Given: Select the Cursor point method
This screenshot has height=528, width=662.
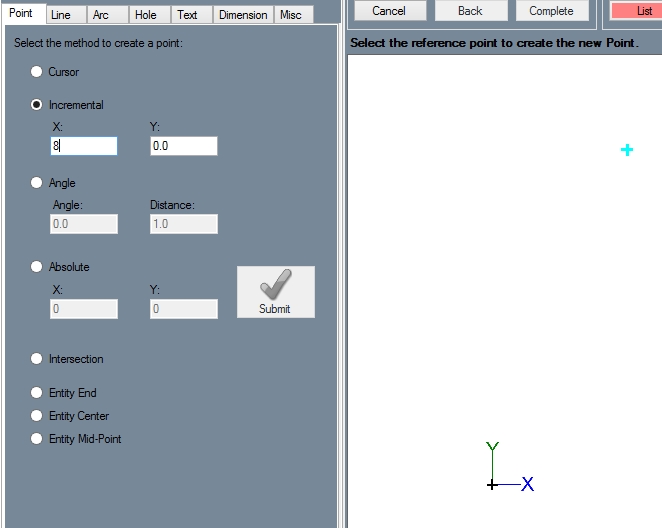Looking at the screenshot, I should click(x=37, y=72).
